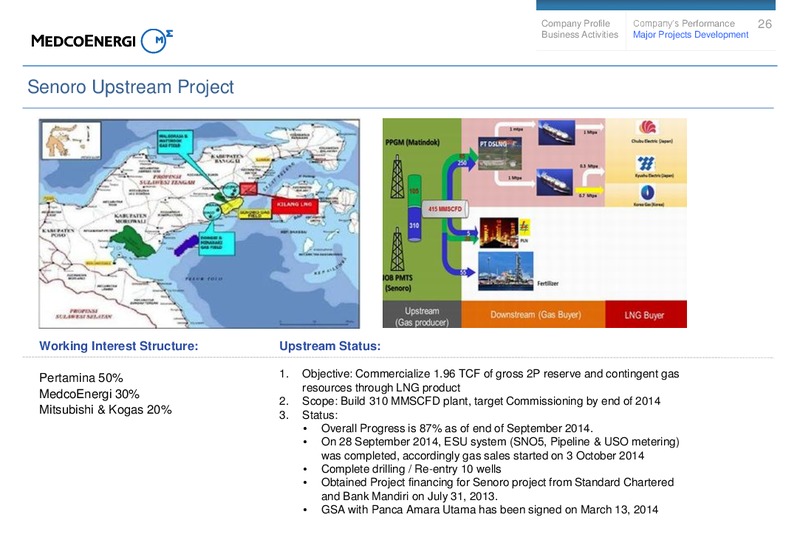
Task: Click the Working Interest Structure heading
Action: pos(118,346)
